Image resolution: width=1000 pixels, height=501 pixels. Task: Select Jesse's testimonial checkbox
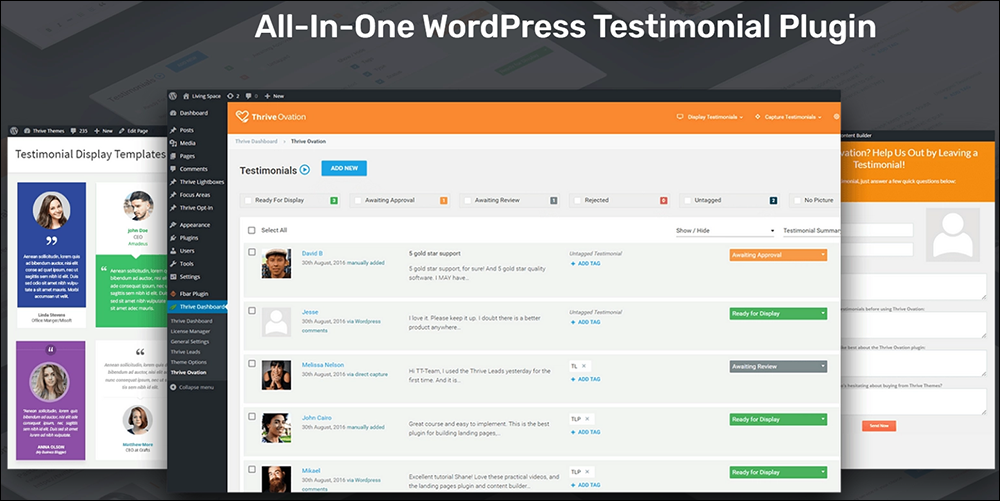pos(252,310)
